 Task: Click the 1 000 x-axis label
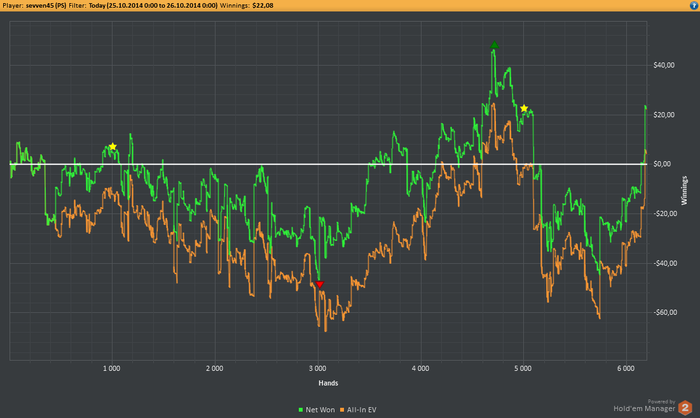[112, 368]
